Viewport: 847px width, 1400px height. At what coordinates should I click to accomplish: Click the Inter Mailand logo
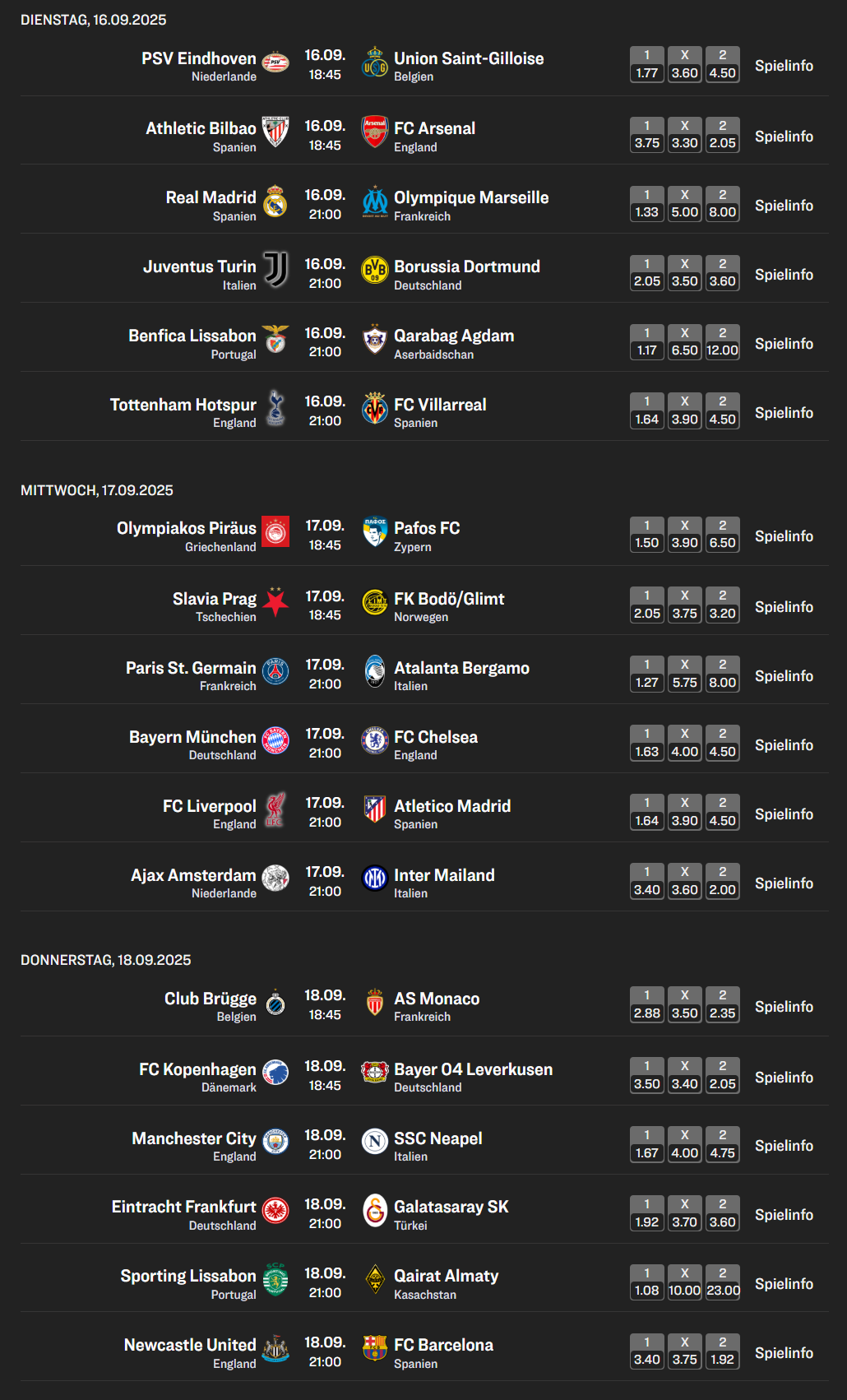click(375, 878)
